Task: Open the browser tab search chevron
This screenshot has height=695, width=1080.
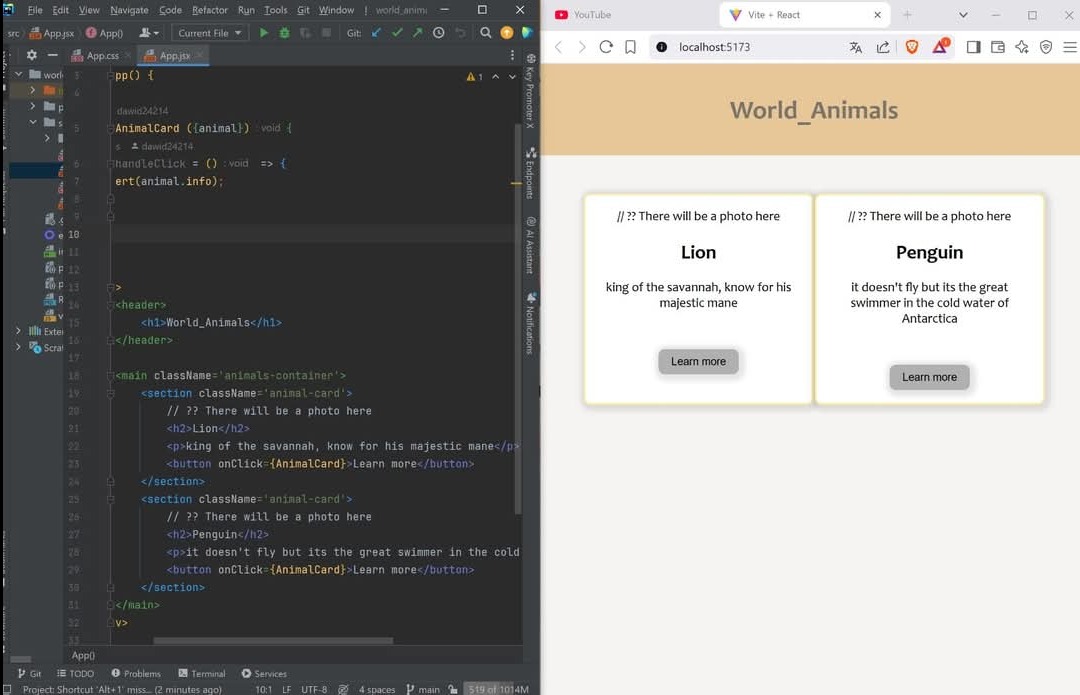Action: click(963, 15)
